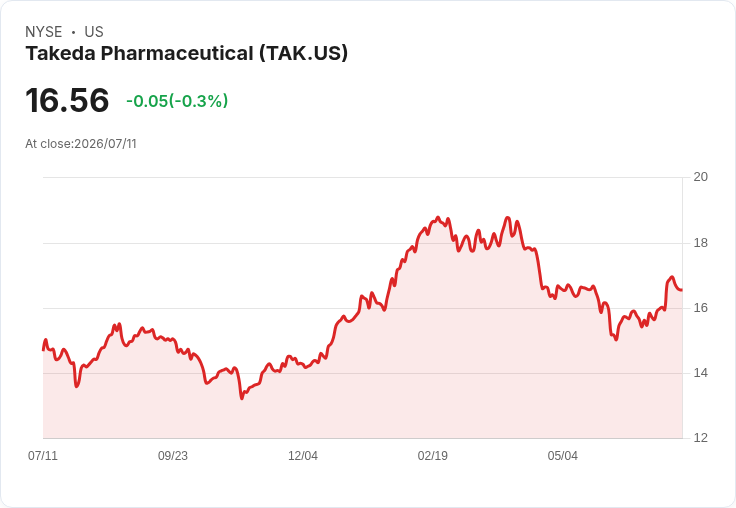736x508 pixels.
Task: Click the 14 y-axis price label
Action: point(700,373)
